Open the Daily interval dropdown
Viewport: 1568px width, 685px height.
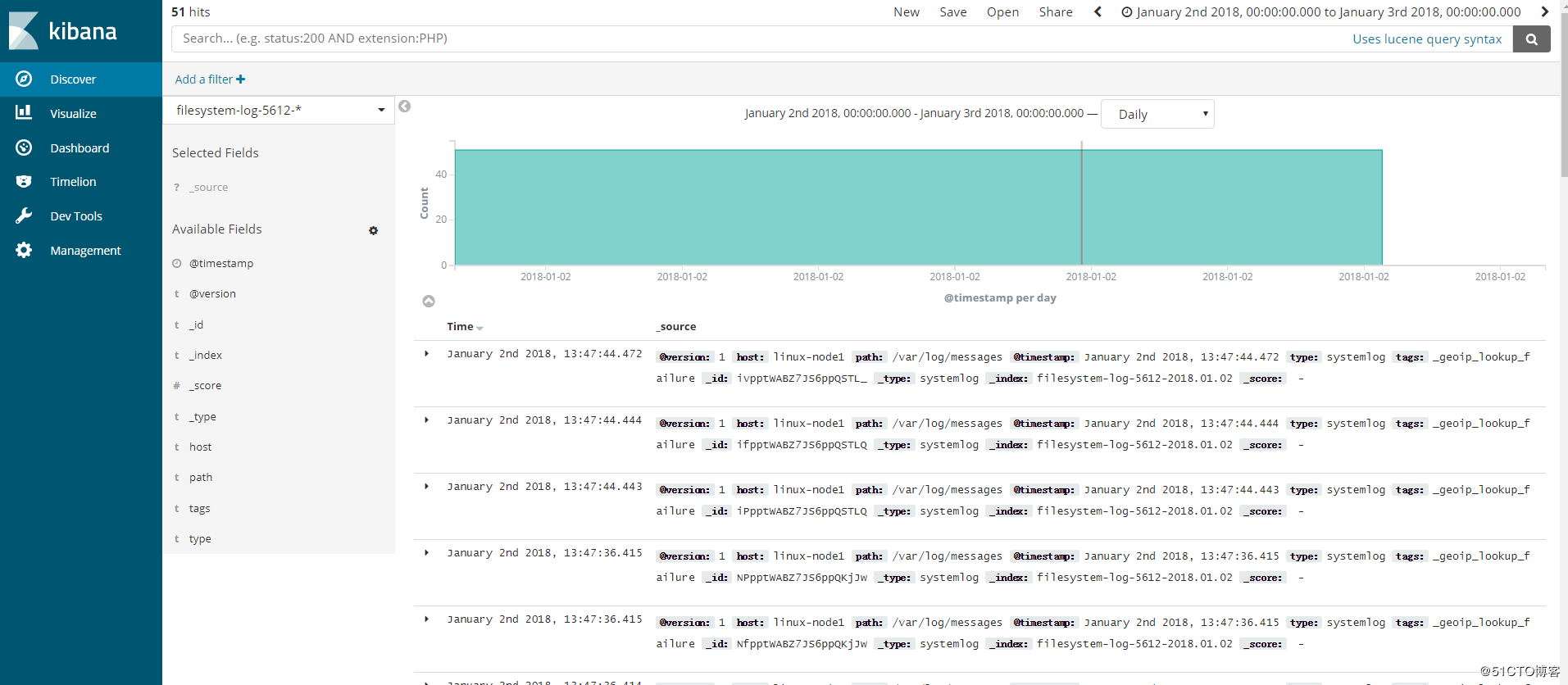pyautogui.click(x=1157, y=114)
